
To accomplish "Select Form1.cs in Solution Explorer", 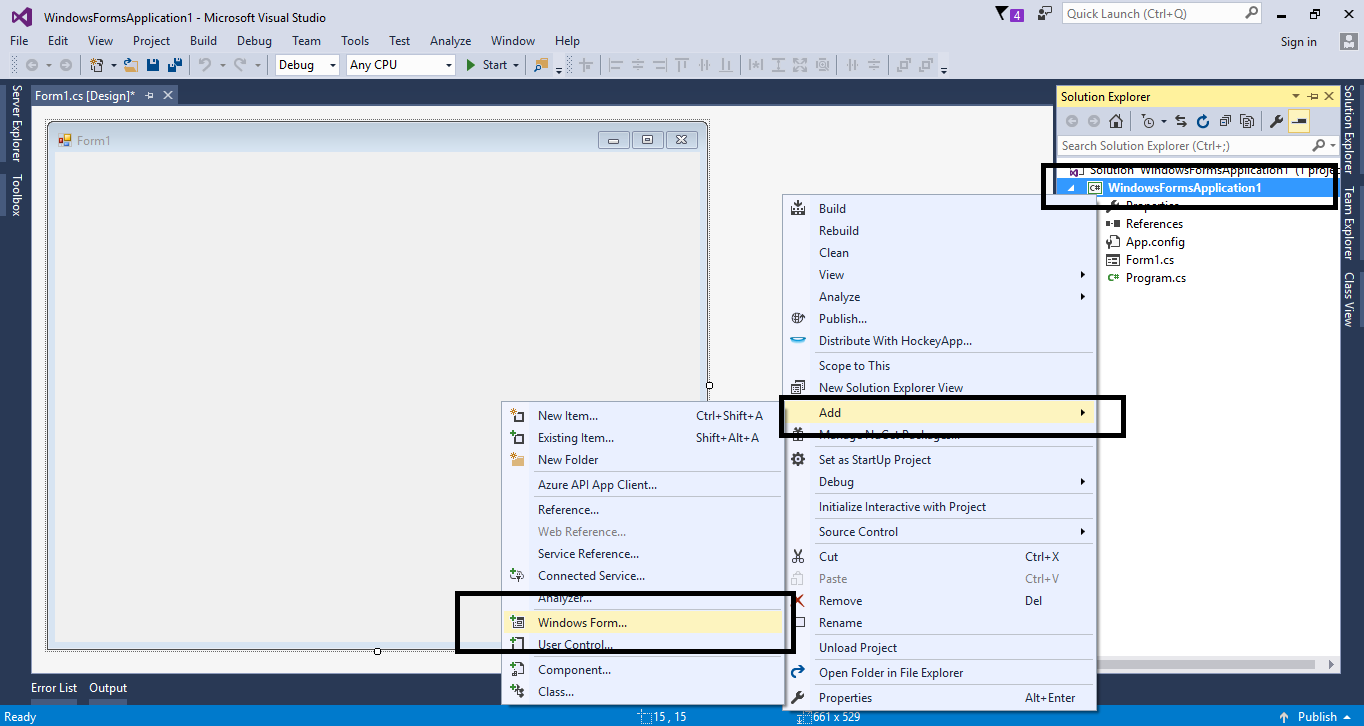I will [1150, 260].
